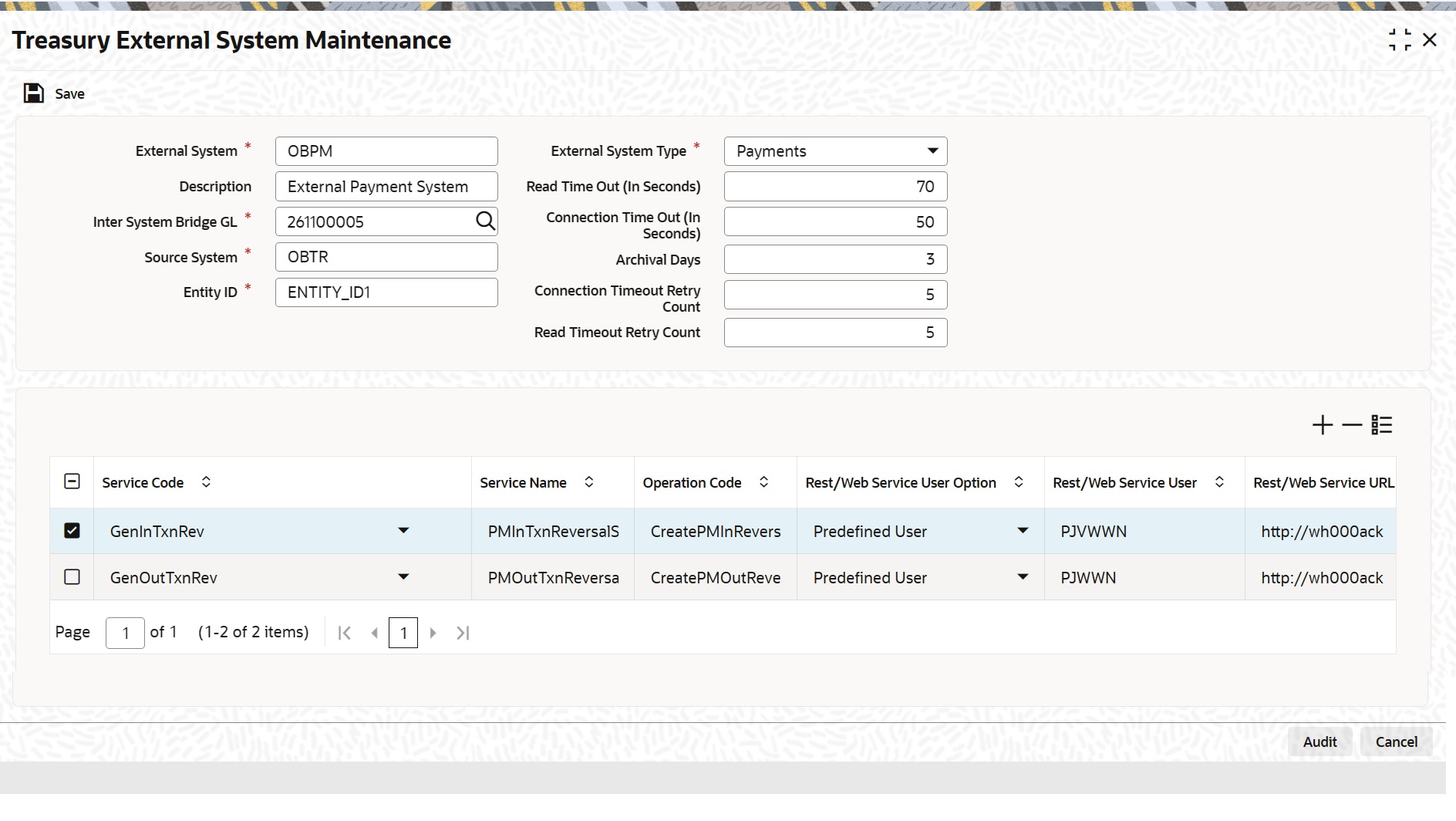This screenshot has height=821, width=1456.
Task: Open Predefined User dropdown for GenOutTxnRev row
Action: [1023, 577]
